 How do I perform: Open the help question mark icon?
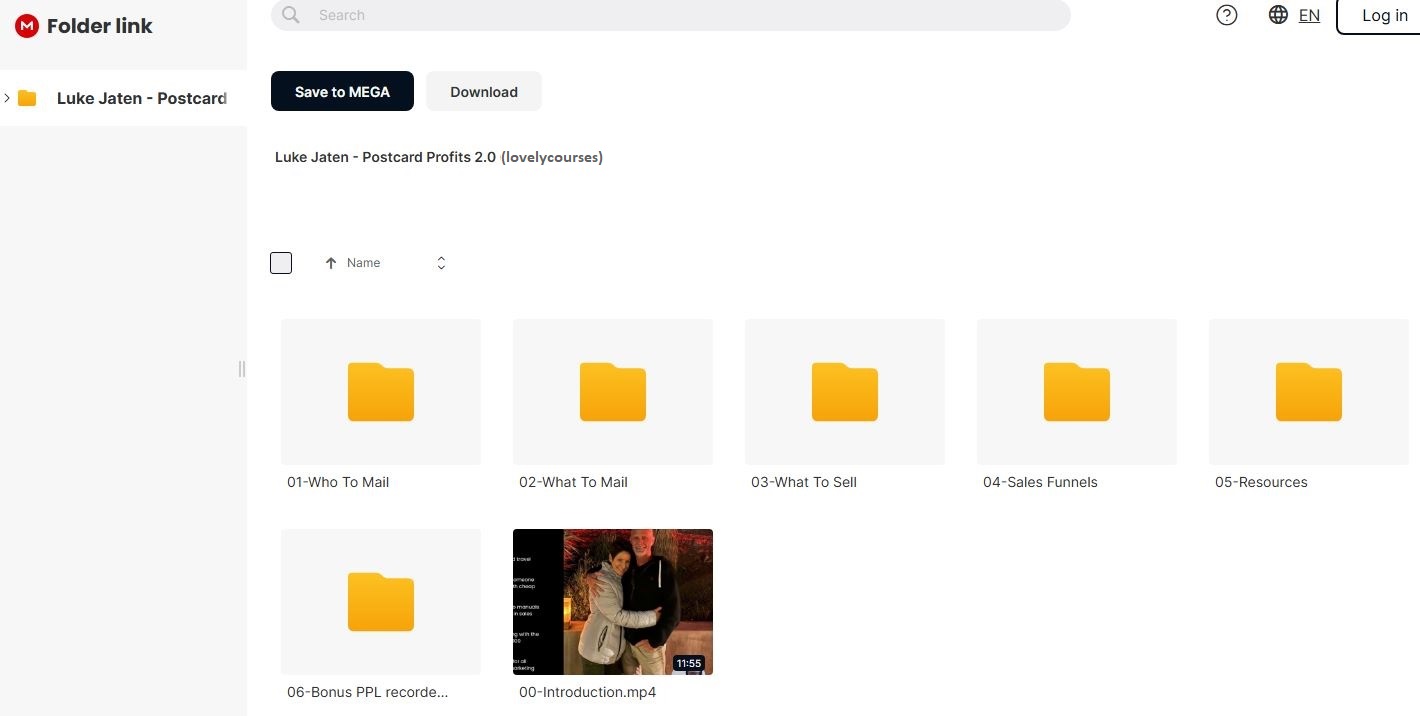[x=1227, y=15]
